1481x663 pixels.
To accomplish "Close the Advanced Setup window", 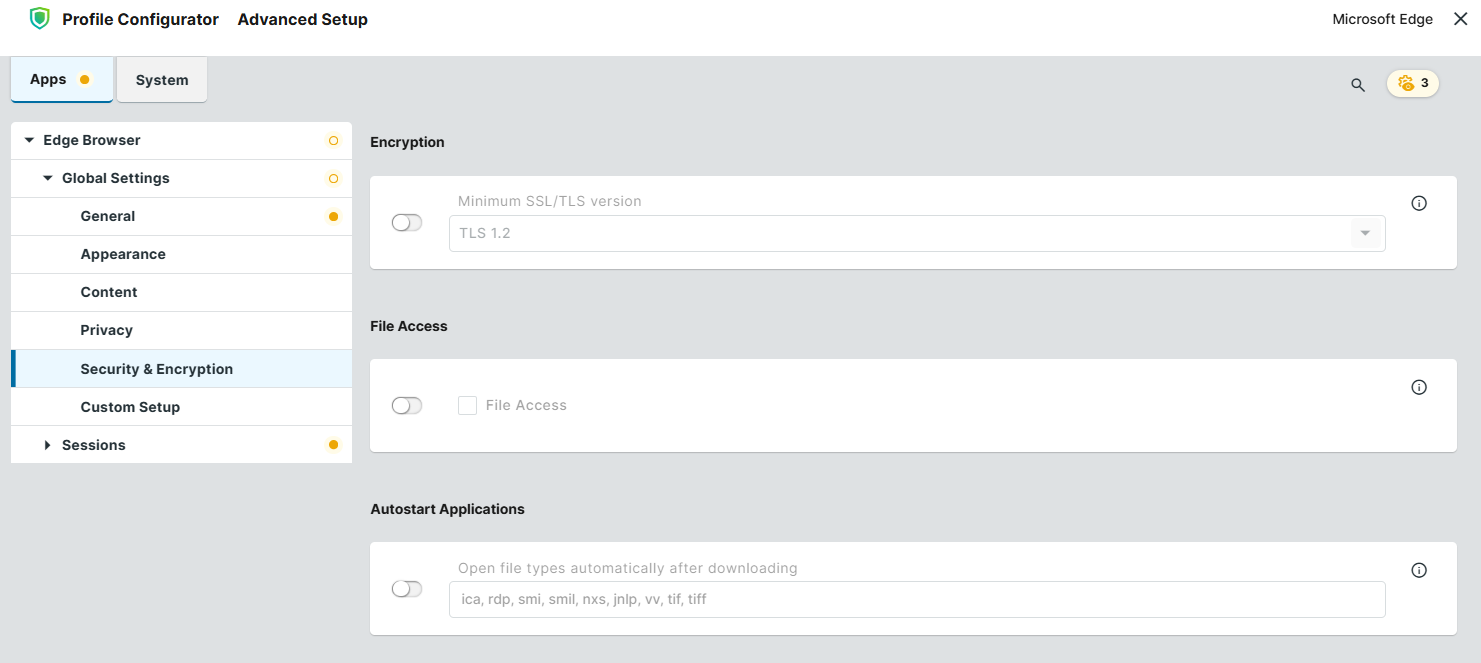I will [x=1460, y=19].
